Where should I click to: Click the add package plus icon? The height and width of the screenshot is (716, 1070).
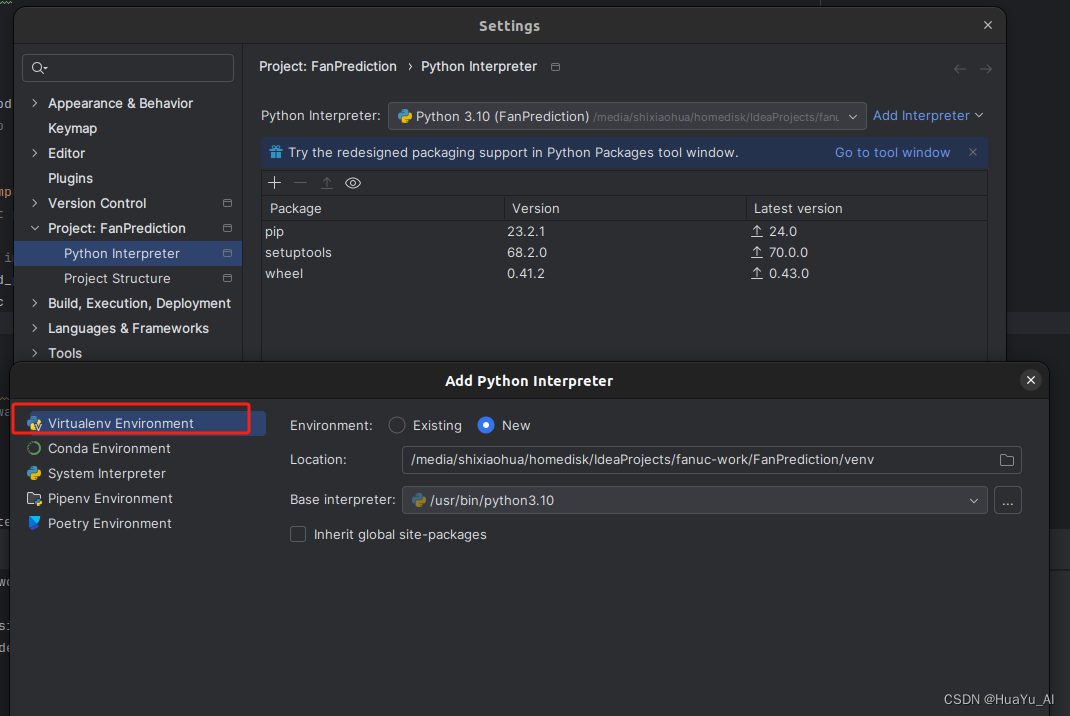click(274, 182)
